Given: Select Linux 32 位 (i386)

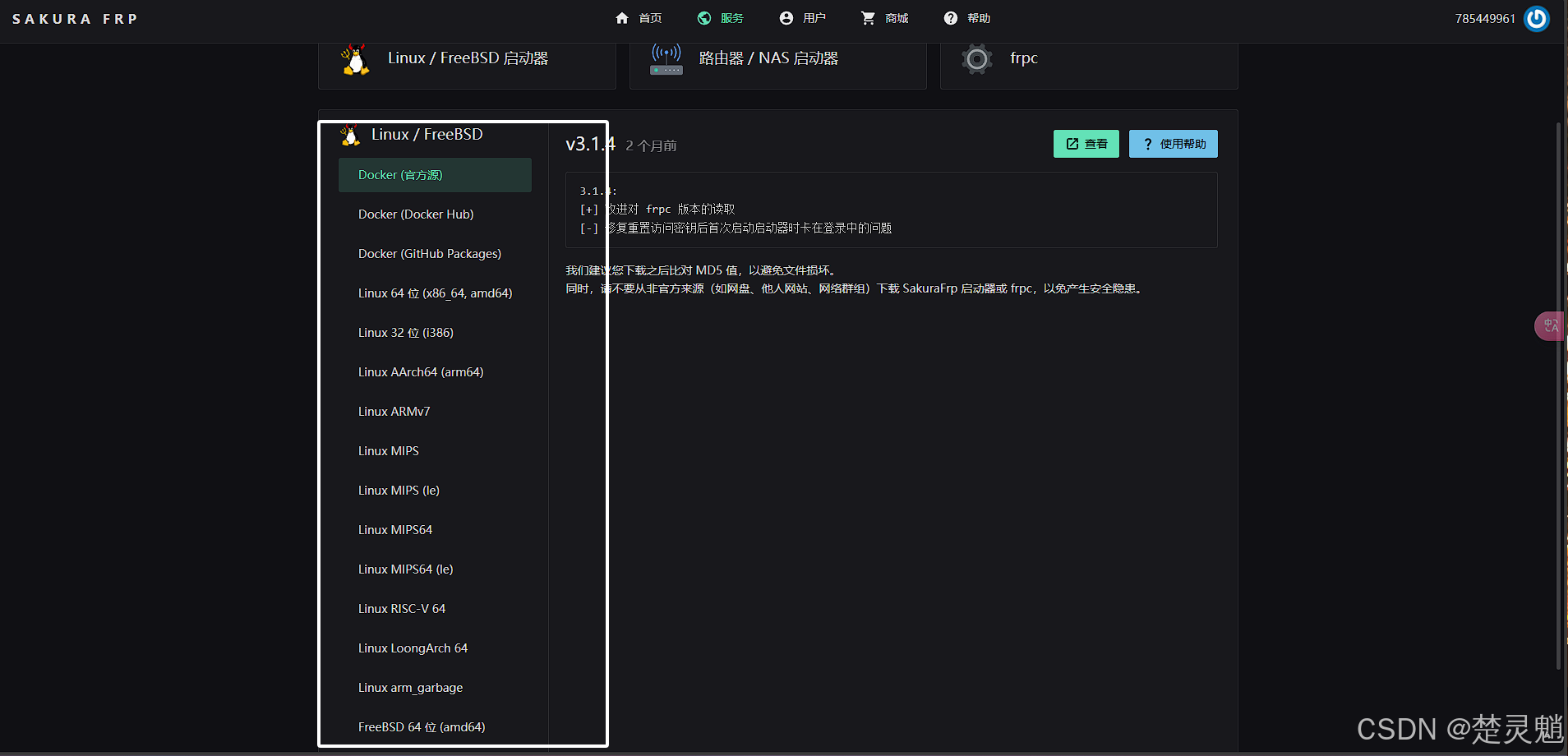Looking at the screenshot, I should click(435, 333).
